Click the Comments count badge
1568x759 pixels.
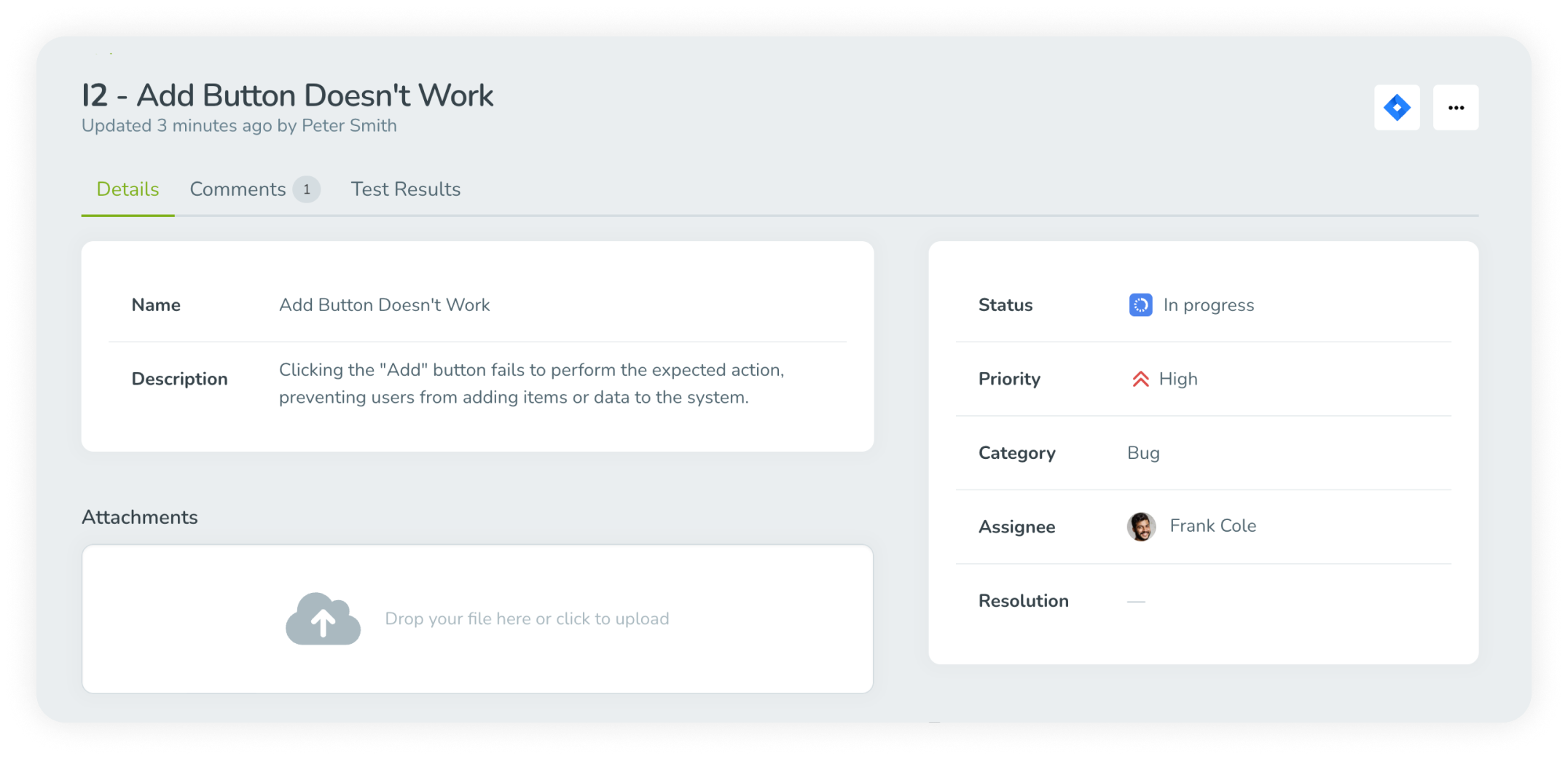click(x=307, y=189)
